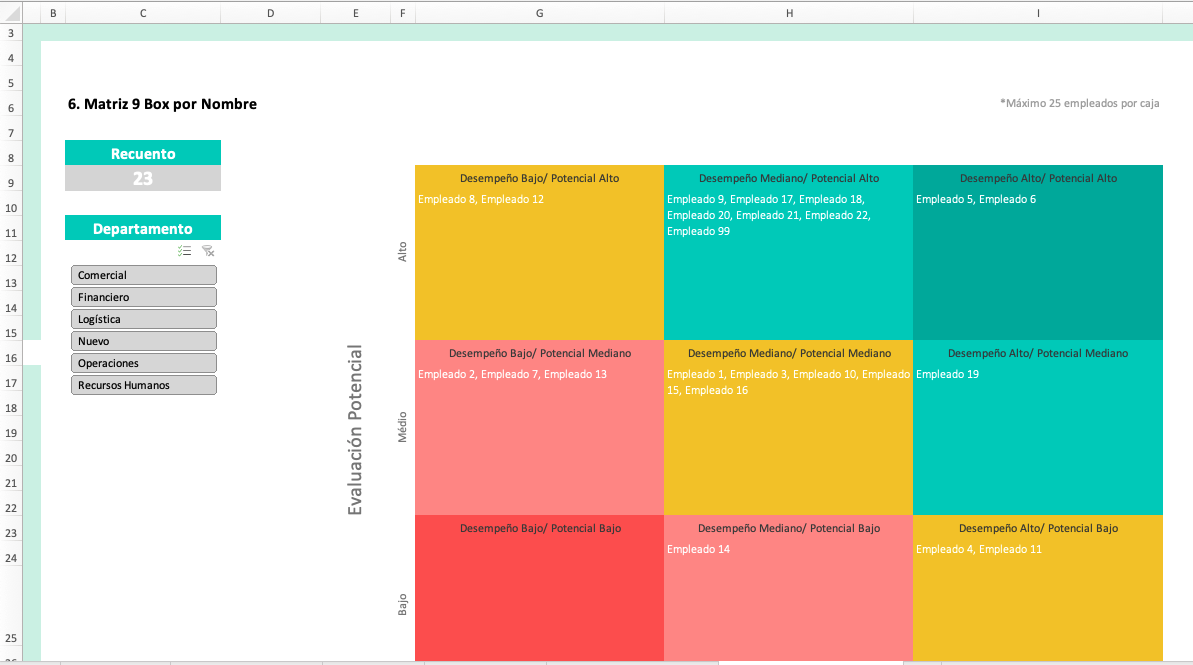Click the clear filter icon on Departamento slicer

(208, 250)
